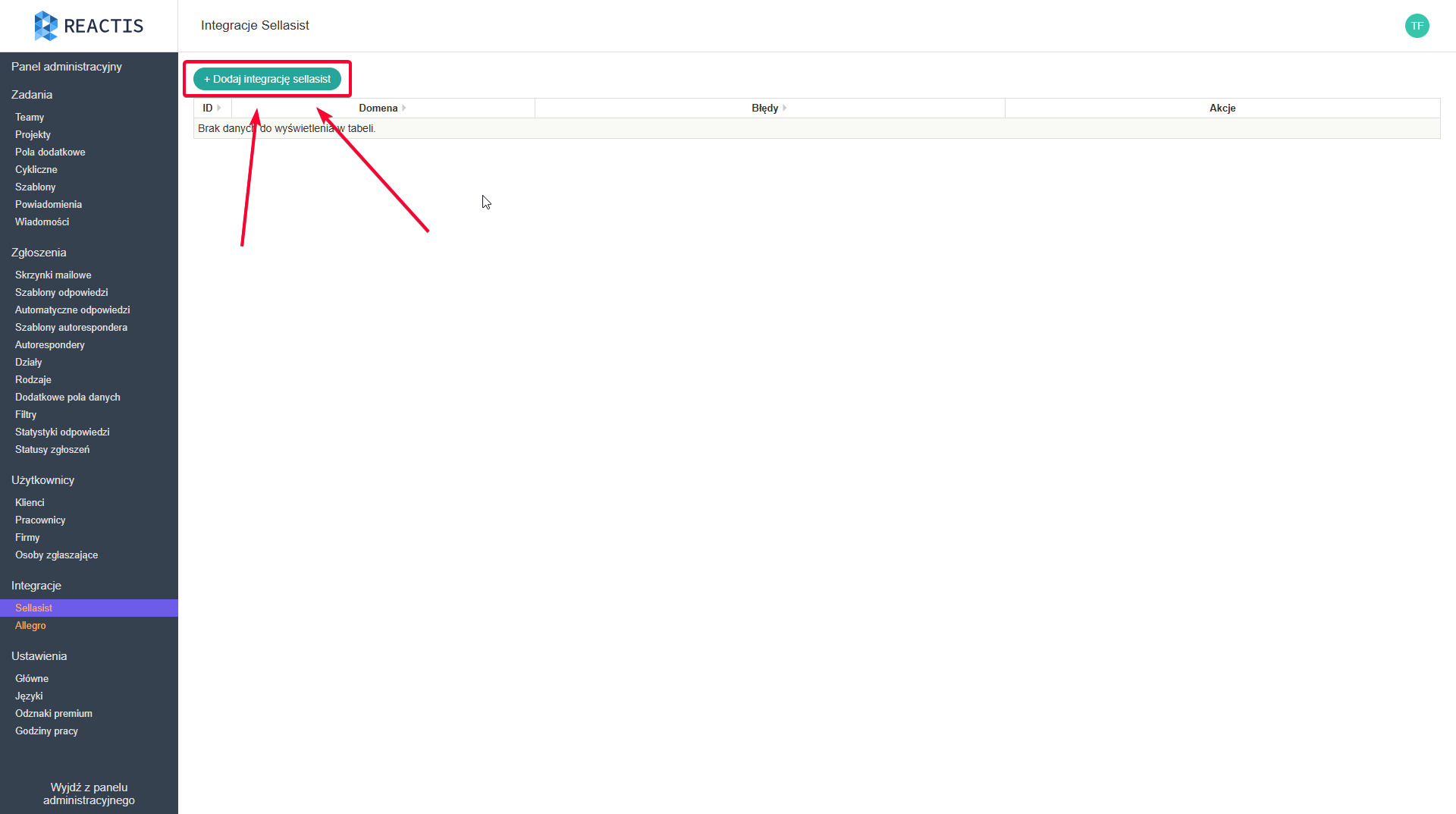Go to Godziny pracy settings
The image size is (1456, 814).
[x=46, y=731]
